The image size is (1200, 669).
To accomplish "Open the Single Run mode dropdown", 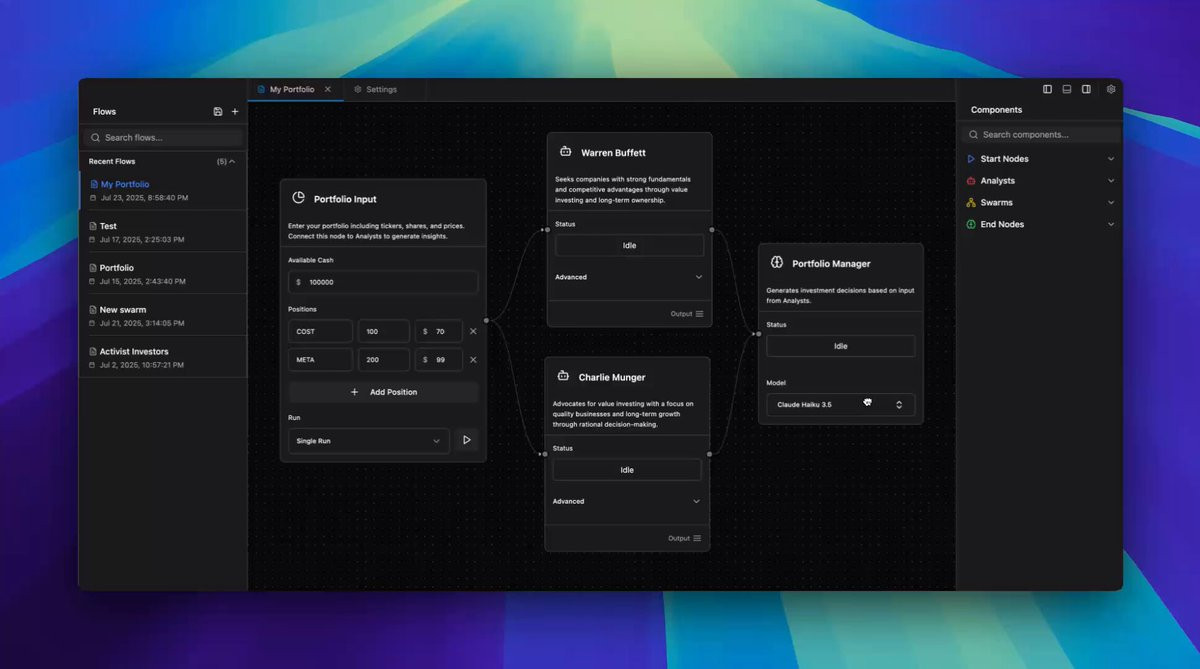I will click(369, 441).
